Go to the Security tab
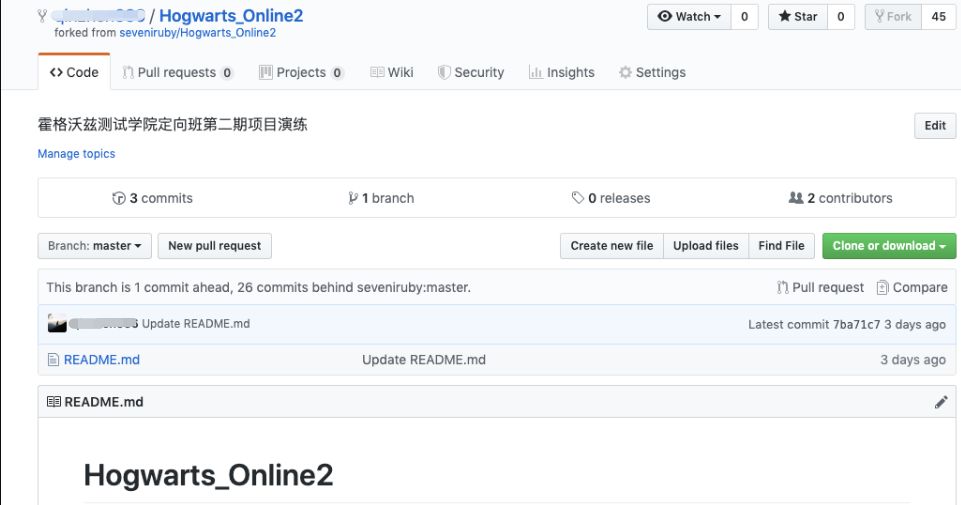This screenshot has width=961, height=505. point(471,72)
